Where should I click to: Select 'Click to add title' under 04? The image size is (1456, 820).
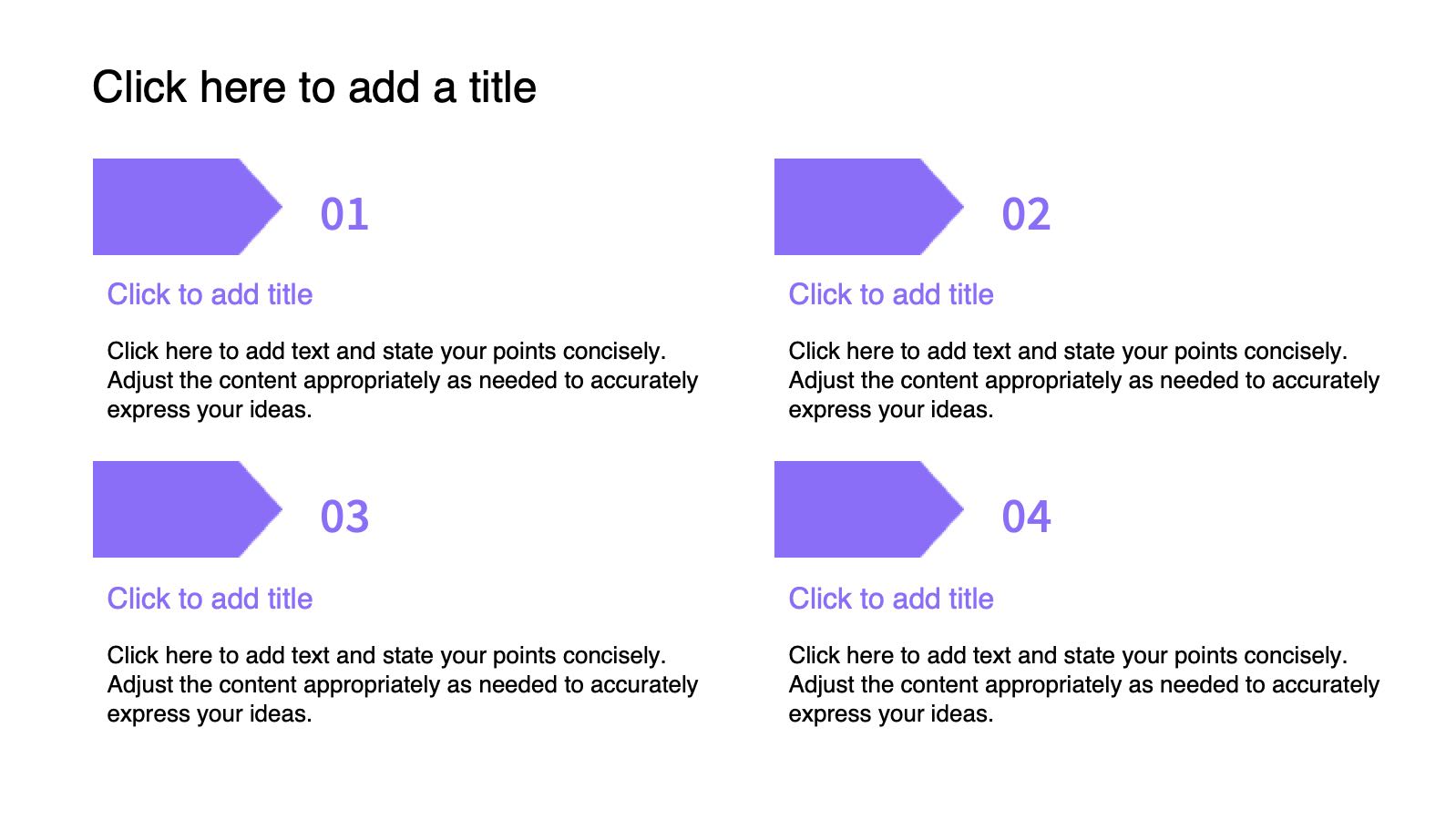coord(891,599)
